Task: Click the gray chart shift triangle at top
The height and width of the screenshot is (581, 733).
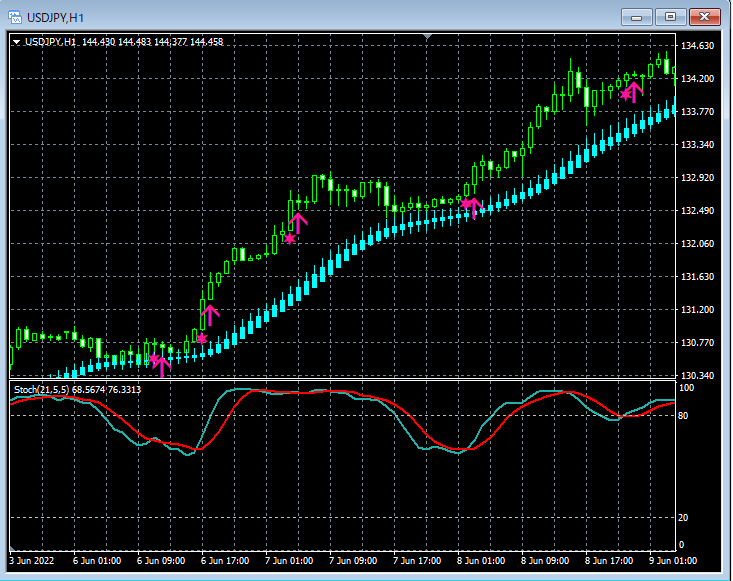Action: pos(428,37)
